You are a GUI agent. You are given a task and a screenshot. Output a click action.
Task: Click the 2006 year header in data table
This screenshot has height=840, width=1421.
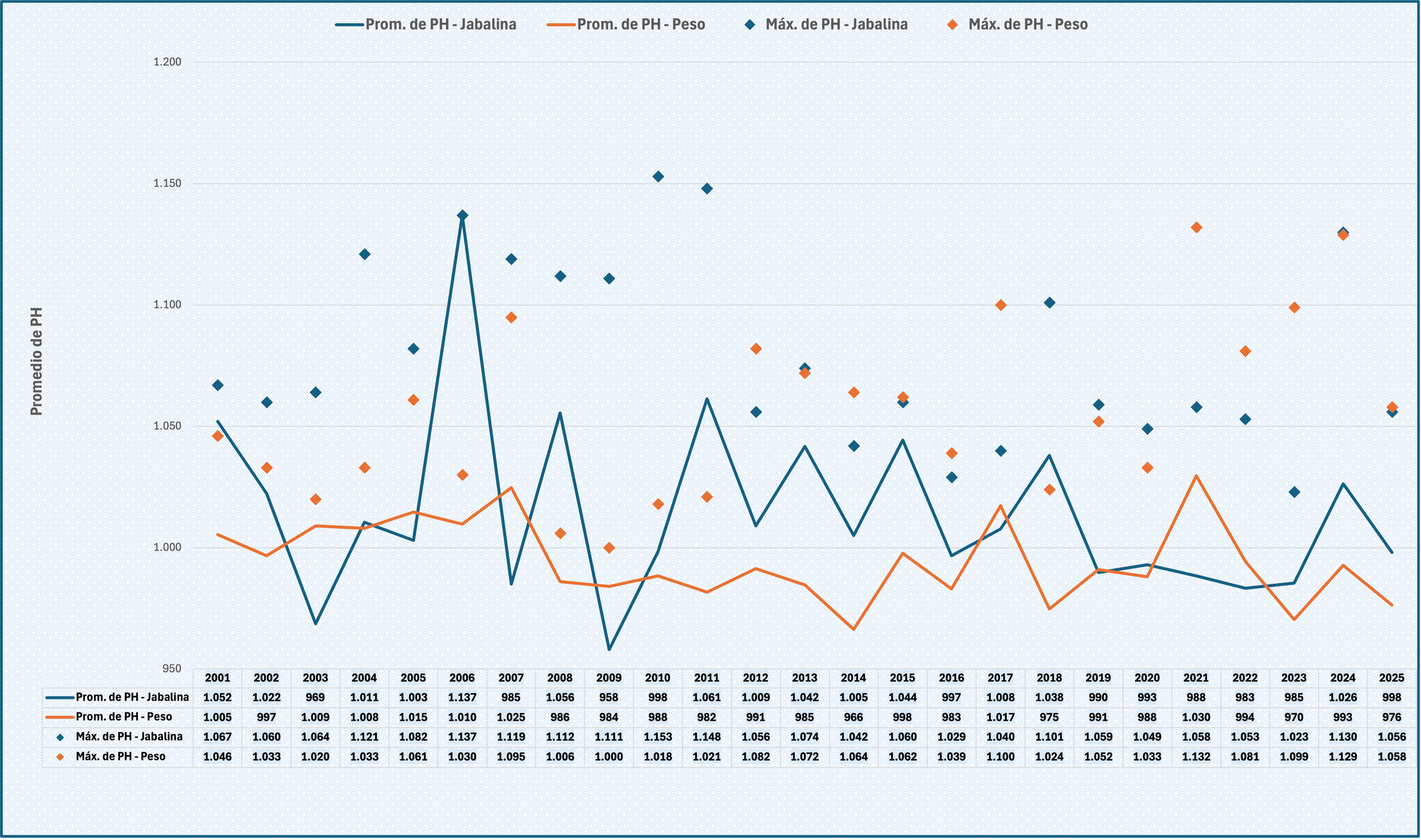click(462, 677)
